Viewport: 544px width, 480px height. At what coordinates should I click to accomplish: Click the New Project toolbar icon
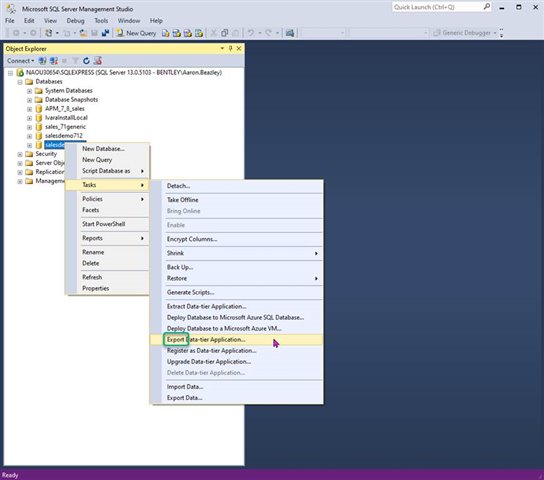(x=49, y=33)
